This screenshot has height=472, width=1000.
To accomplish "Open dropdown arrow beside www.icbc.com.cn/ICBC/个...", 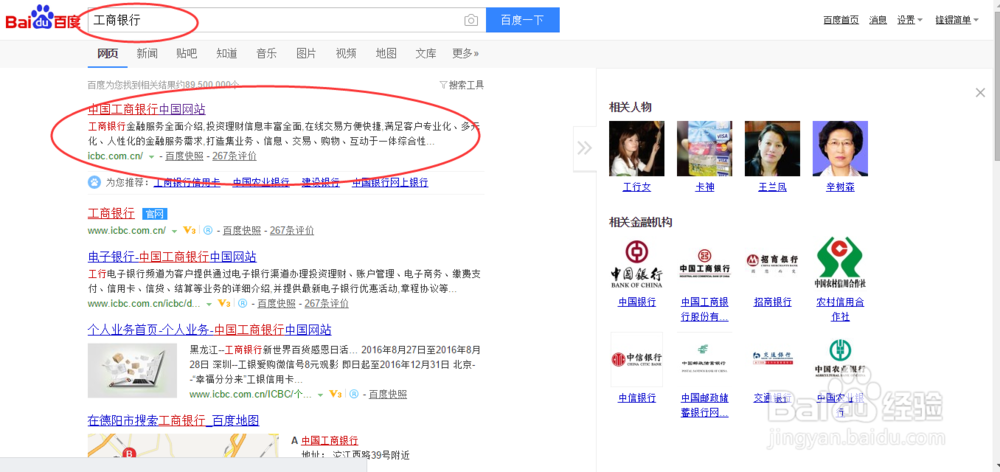I will pos(321,395).
